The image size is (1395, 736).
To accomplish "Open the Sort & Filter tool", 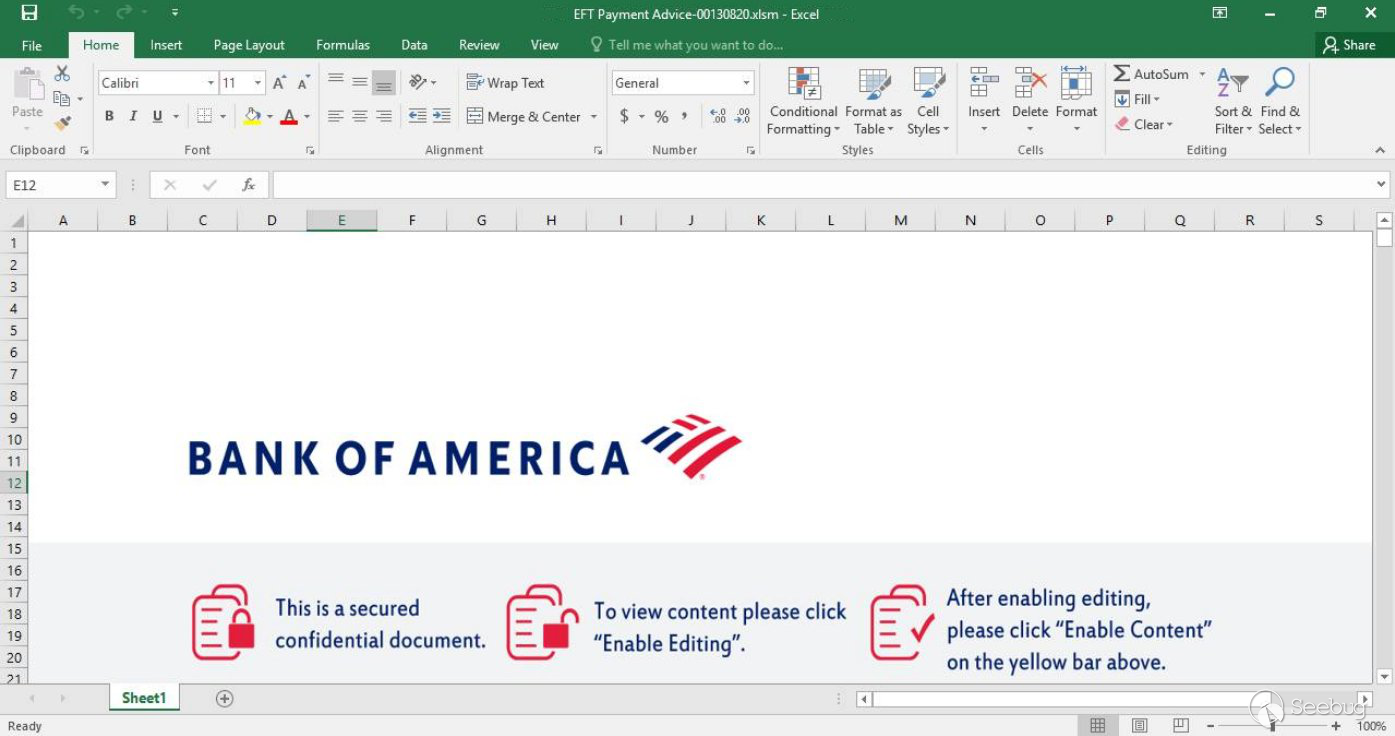I will click(x=1232, y=100).
